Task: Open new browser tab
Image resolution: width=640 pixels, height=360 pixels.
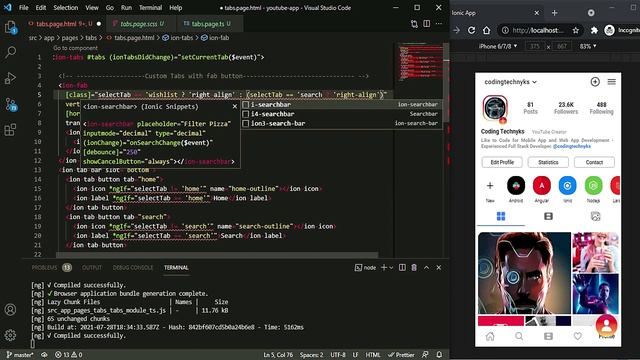Action: pos(554,13)
